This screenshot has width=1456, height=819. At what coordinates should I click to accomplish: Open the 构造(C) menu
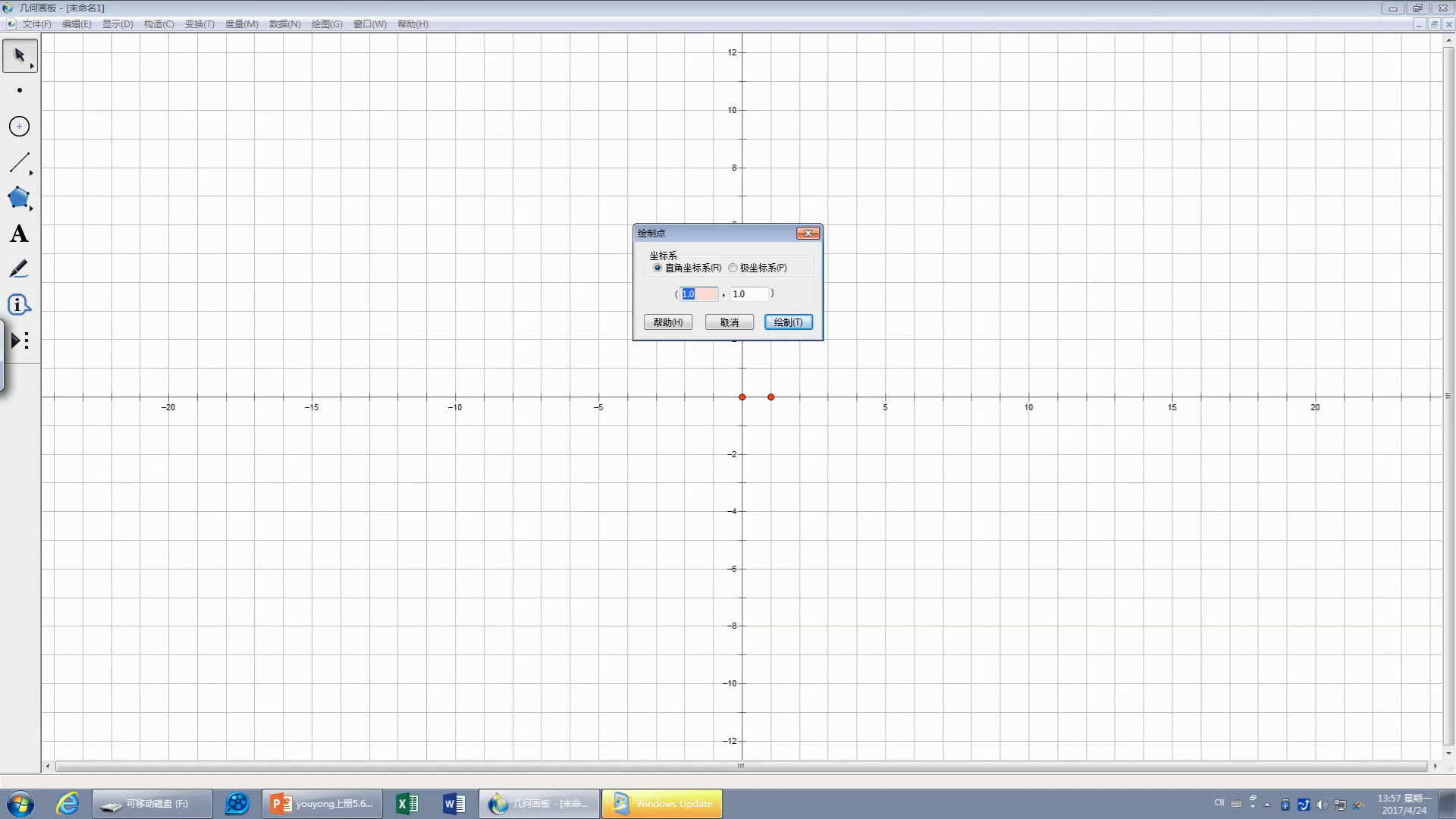[158, 24]
